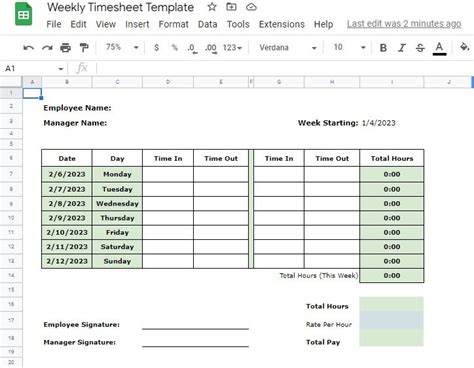Toggle bold formatting
This screenshot has height=368, width=474.
point(383,48)
